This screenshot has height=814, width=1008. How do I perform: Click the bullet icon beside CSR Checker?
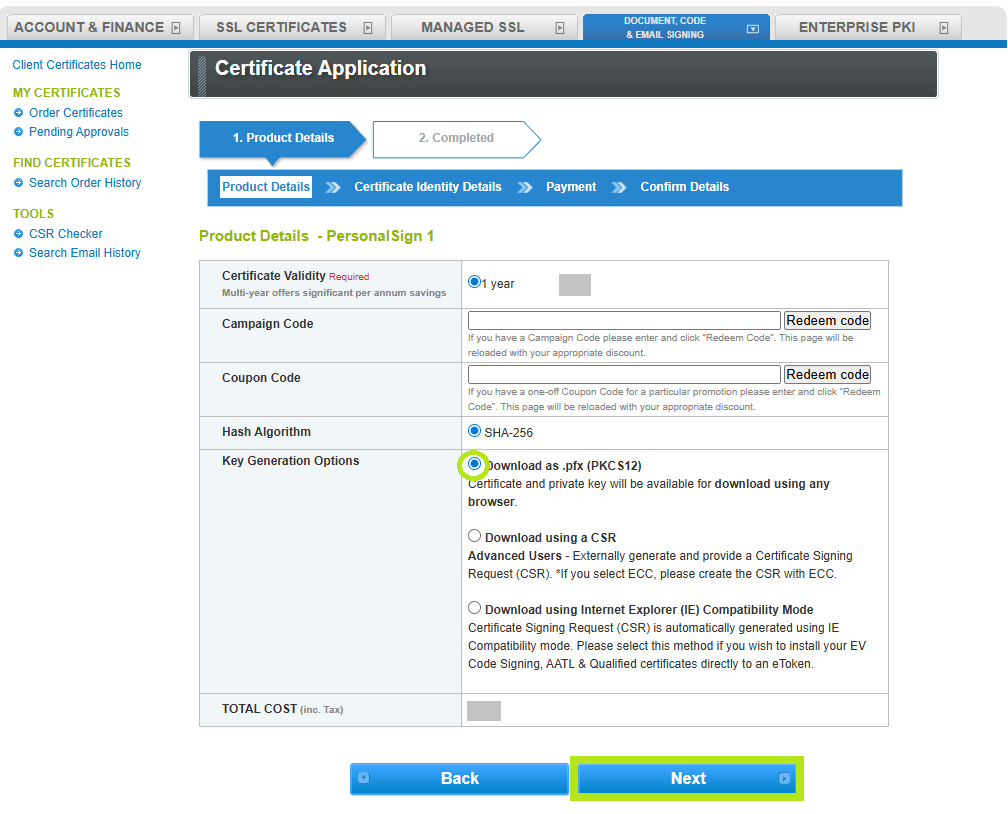(x=18, y=234)
